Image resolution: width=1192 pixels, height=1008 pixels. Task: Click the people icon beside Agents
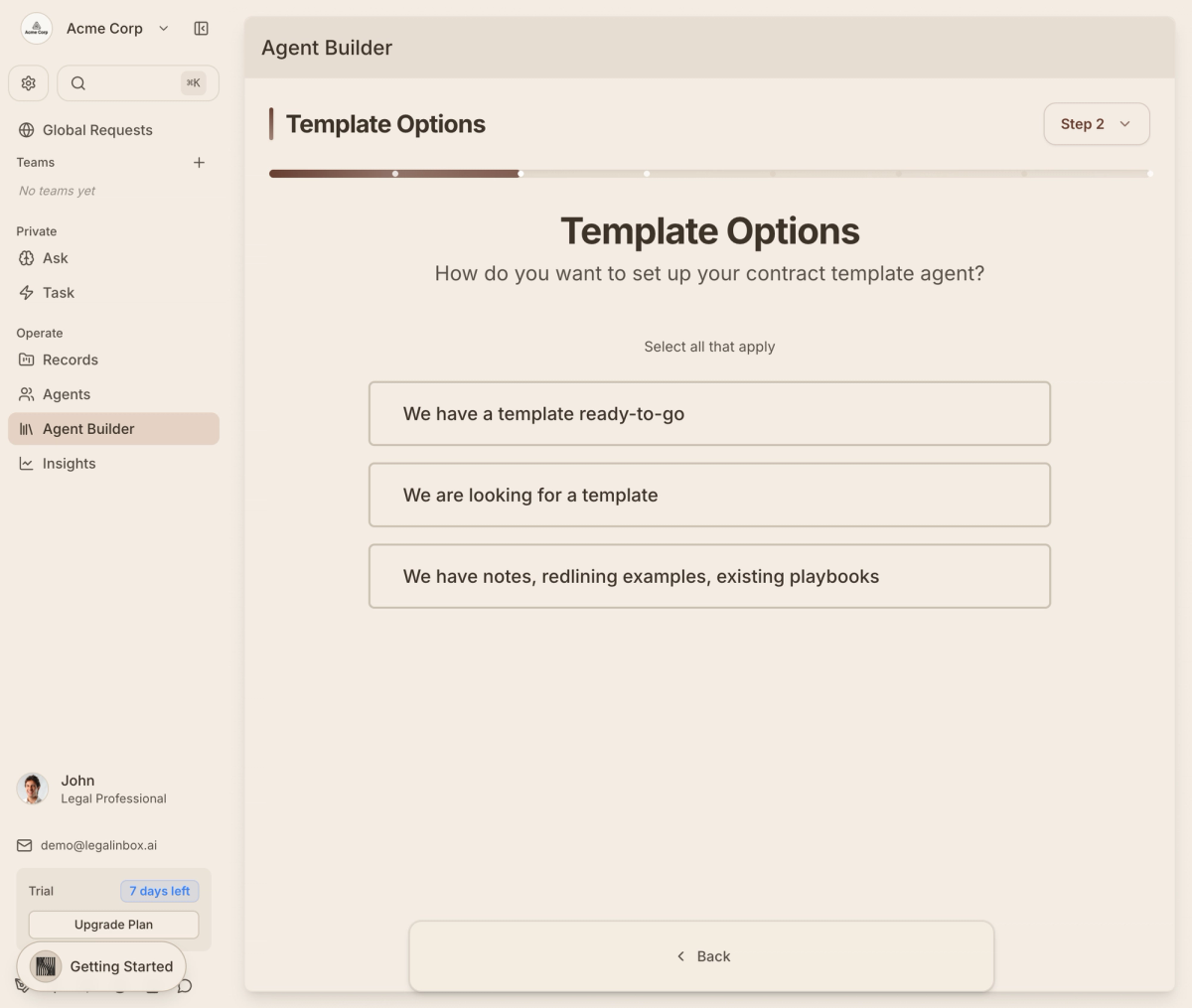[26, 394]
